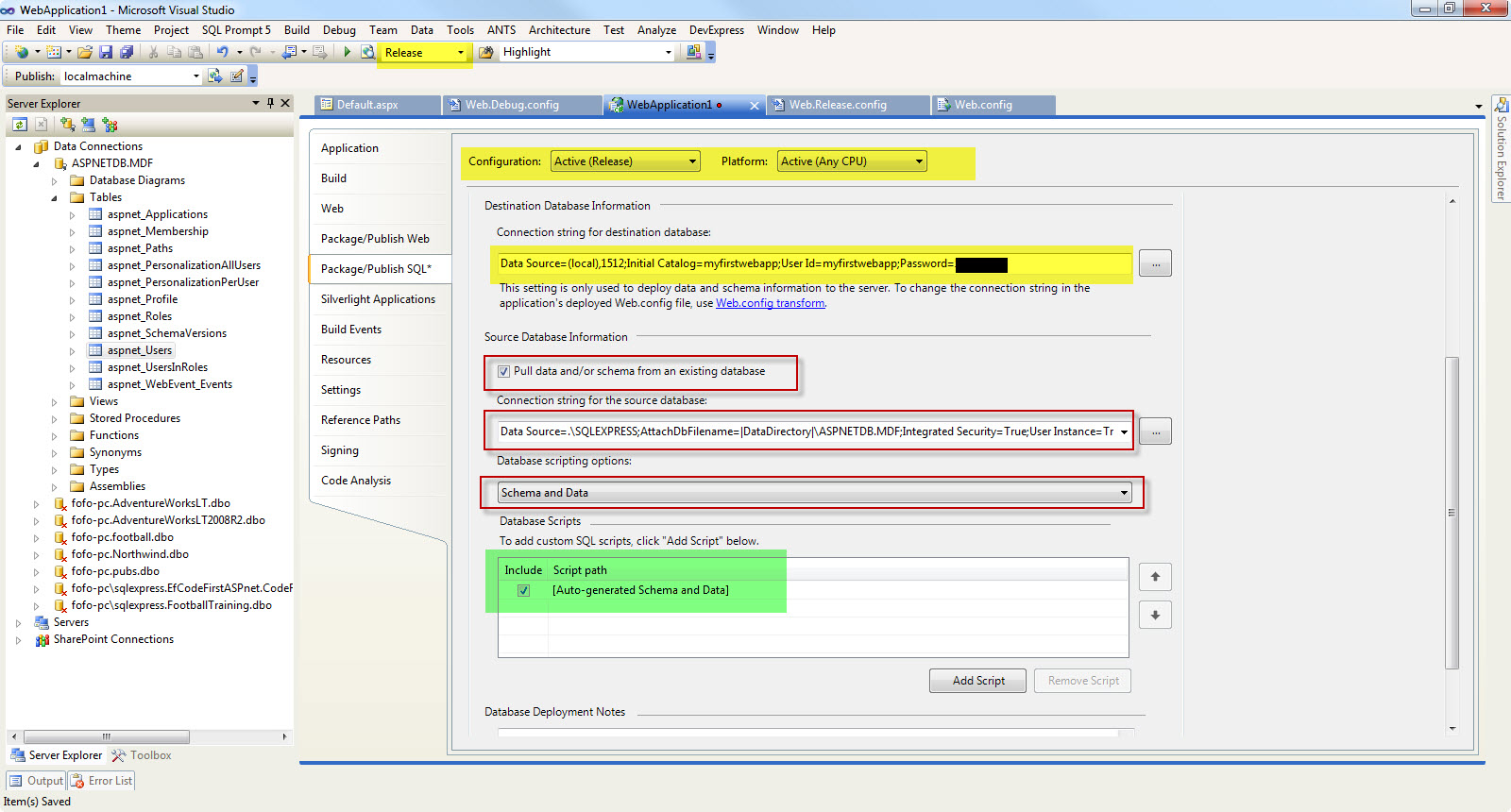Click browse button for destination connection string
The image size is (1511, 812).
click(1155, 263)
